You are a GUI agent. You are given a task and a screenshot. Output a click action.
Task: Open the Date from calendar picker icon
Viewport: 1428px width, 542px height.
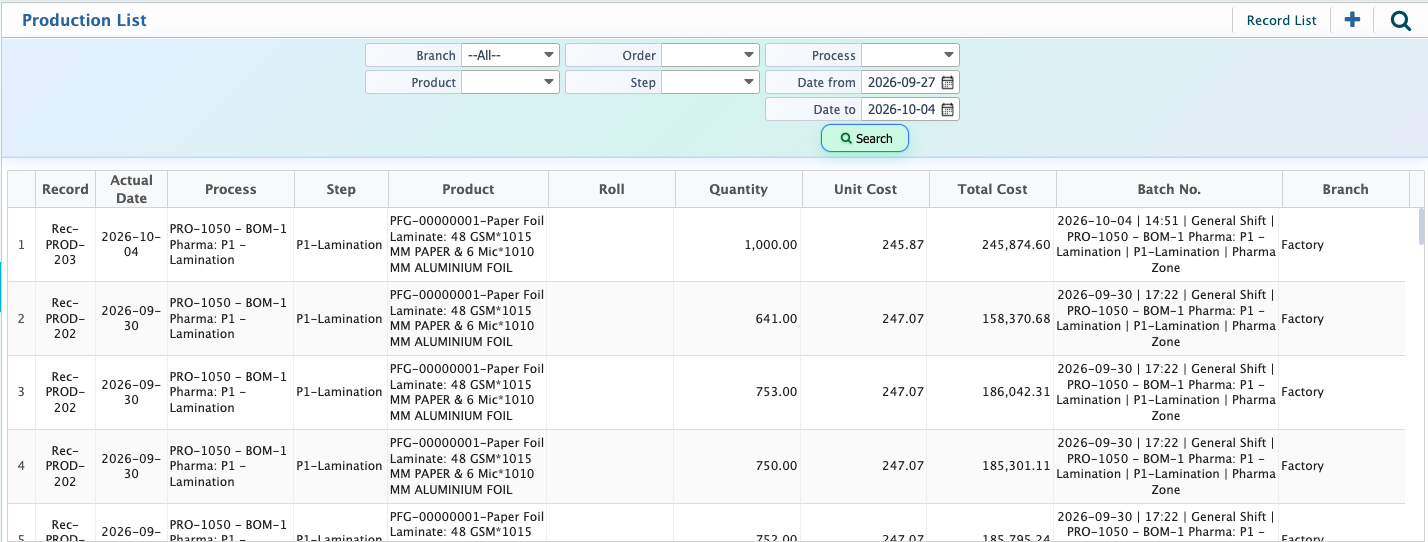pyautogui.click(x=948, y=83)
